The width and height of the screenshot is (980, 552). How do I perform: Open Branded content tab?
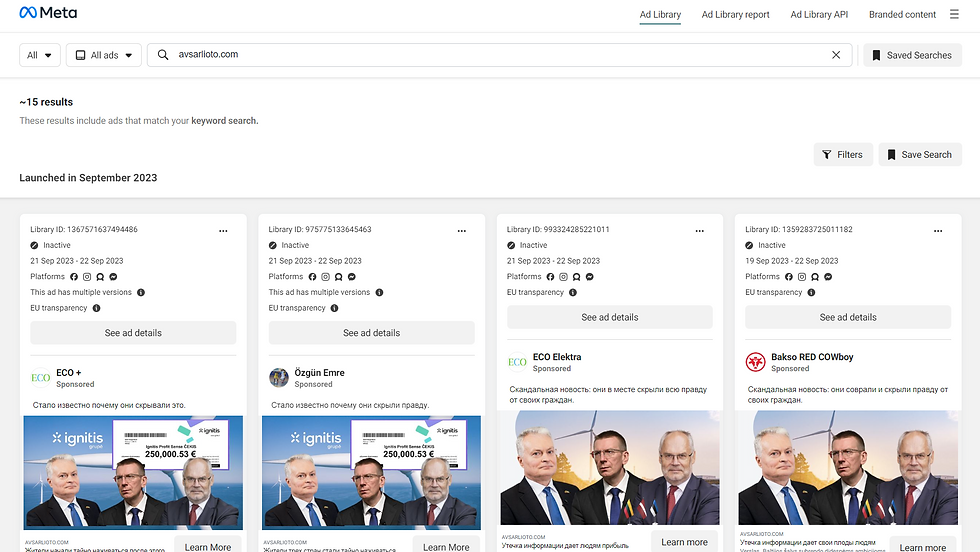(x=902, y=14)
